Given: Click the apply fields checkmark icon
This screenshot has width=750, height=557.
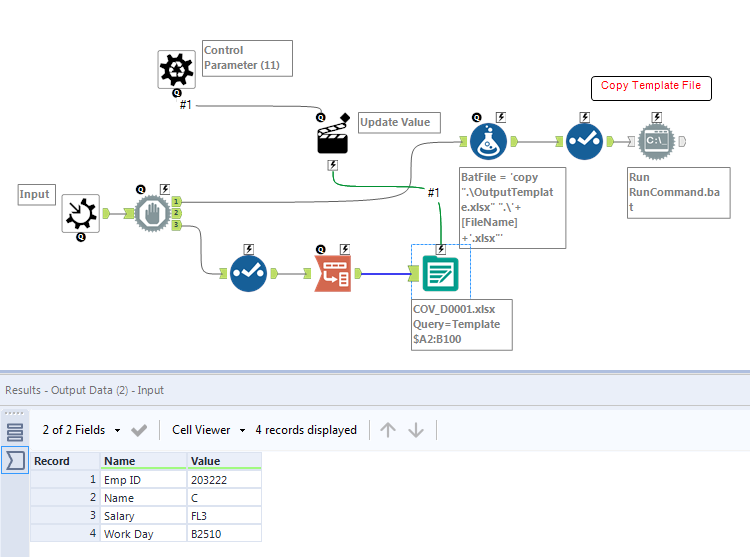Looking at the screenshot, I should [x=139, y=430].
